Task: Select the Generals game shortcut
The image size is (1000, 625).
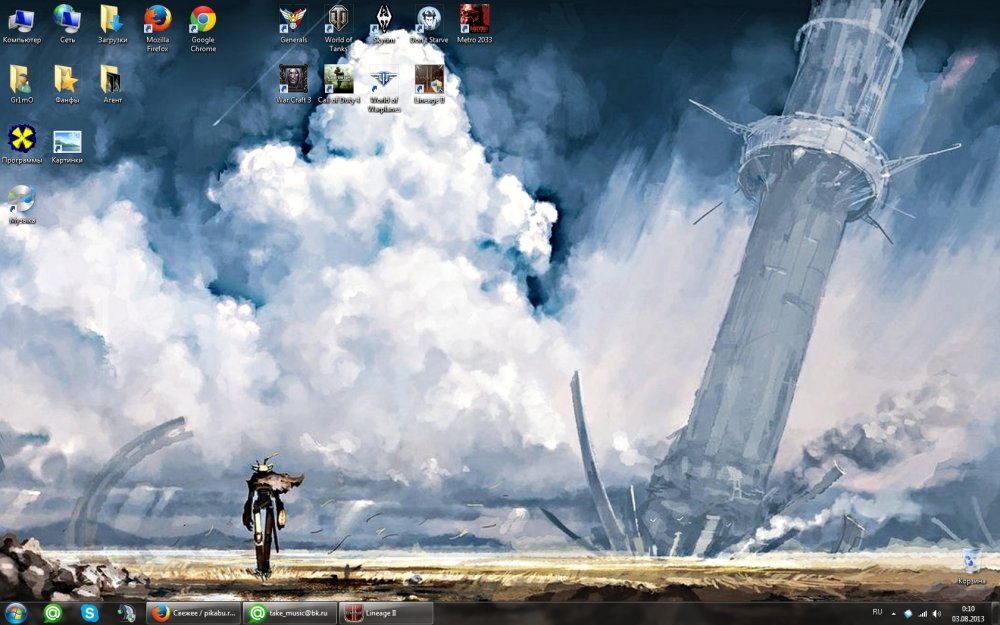Action: point(293,26)
